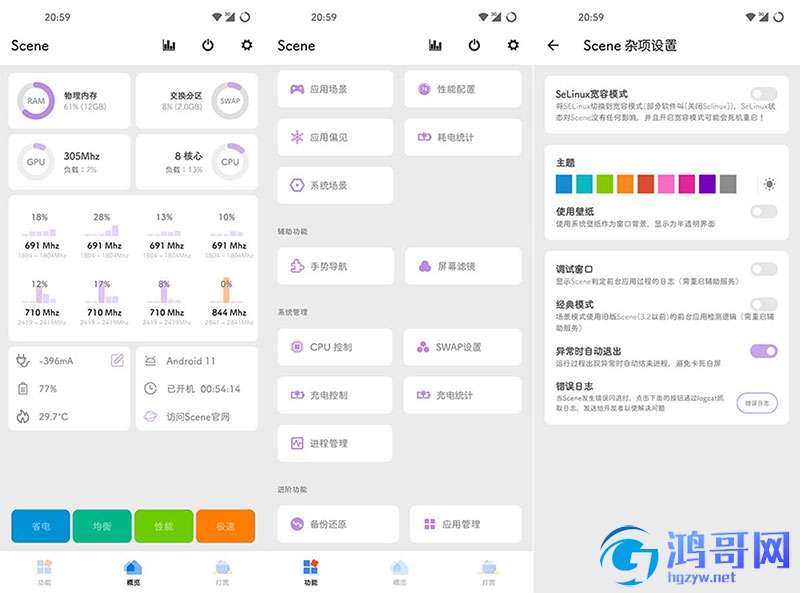Viewport: 800px width, 593px height.
Task: Choose the magenta theme color
Action: point(687,184)
